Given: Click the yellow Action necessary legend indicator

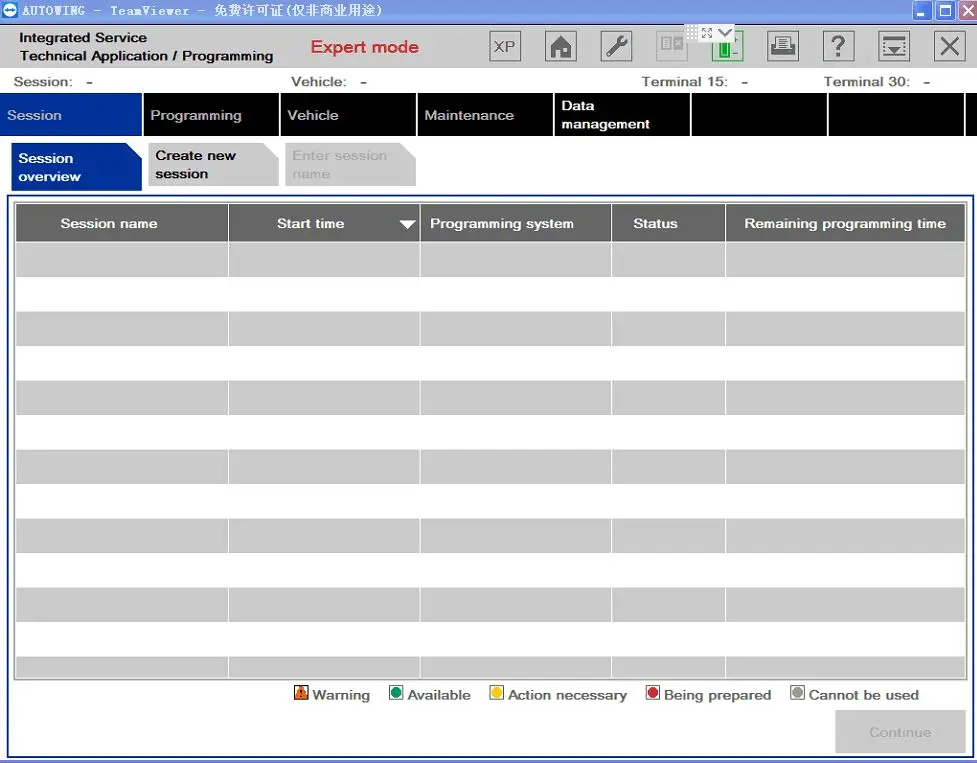Looking at the screenshot, I should (497, 693).
